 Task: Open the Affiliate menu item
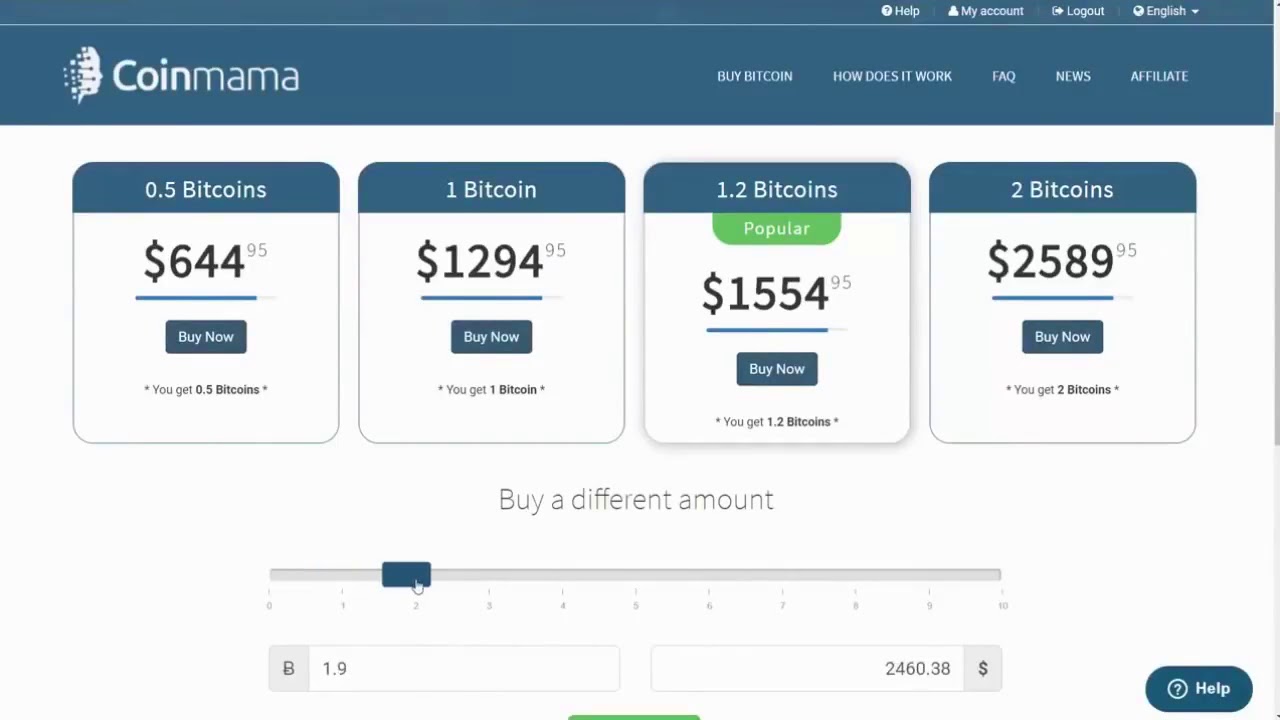(1159, 76)
